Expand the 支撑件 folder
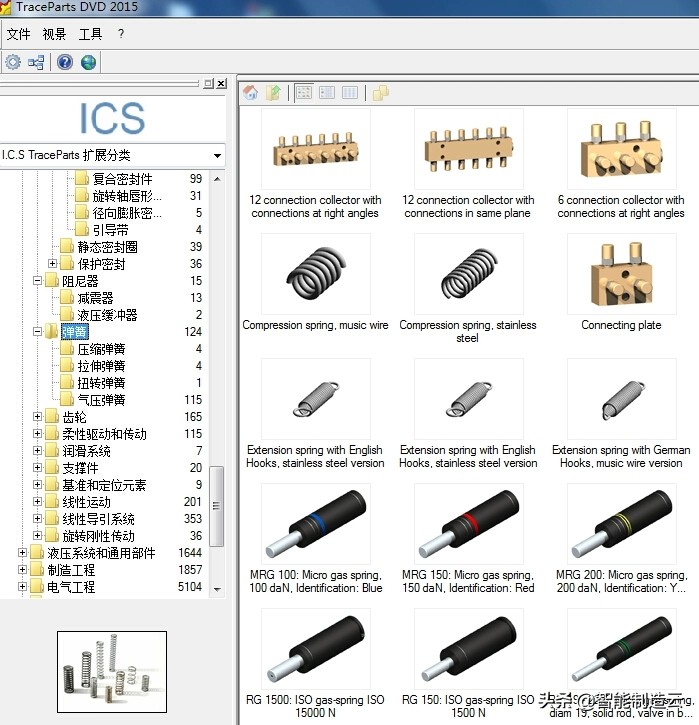 coord(37,467)
